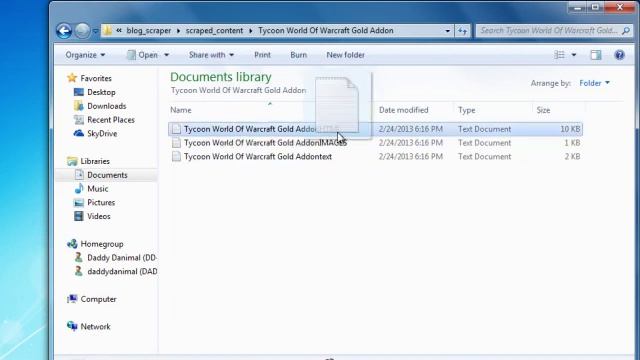Select Documents library in sidebar
The width and height of the screenshot is (640, 360).
107,175
